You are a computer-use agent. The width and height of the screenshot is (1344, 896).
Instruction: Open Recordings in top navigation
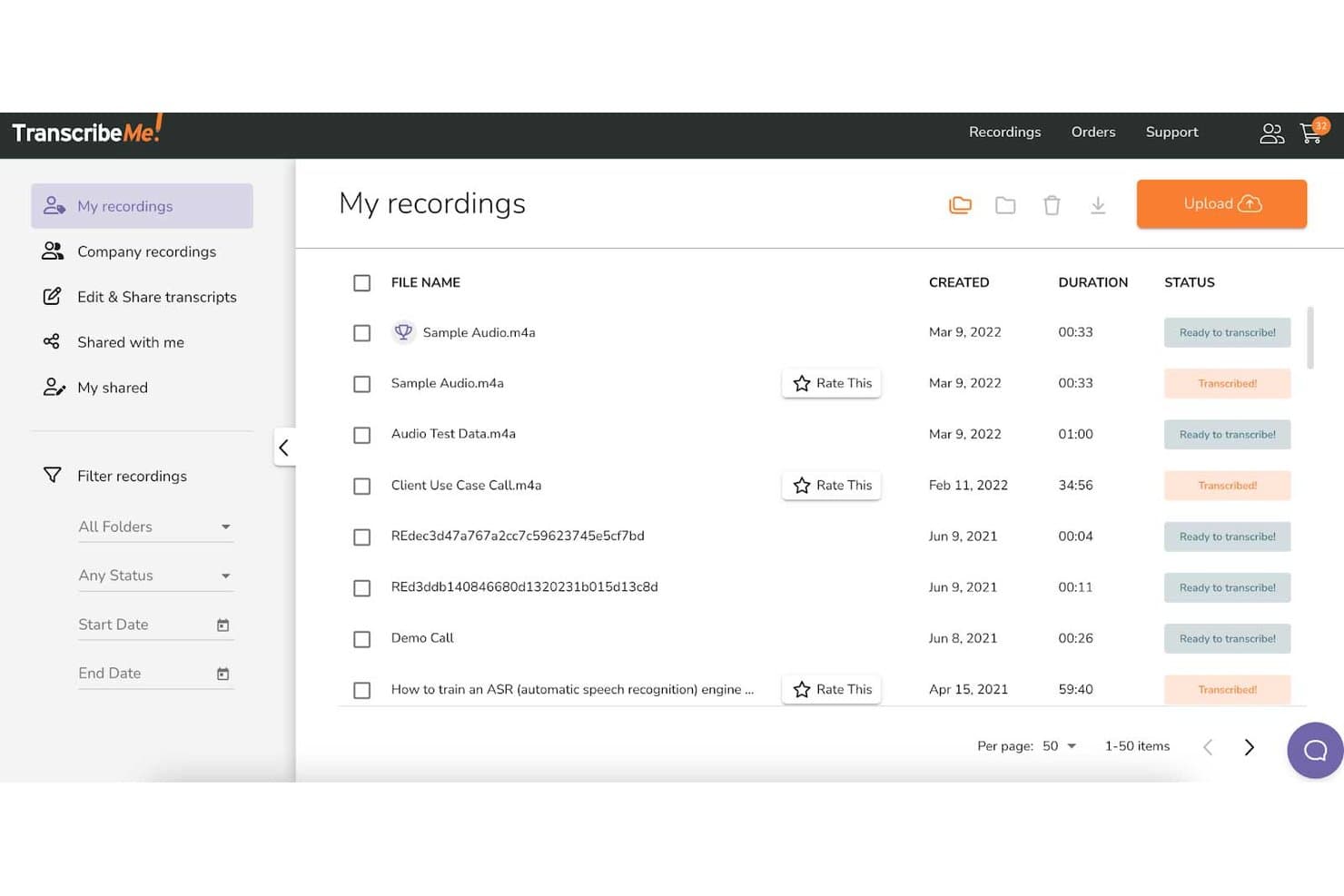(1004, 132)
